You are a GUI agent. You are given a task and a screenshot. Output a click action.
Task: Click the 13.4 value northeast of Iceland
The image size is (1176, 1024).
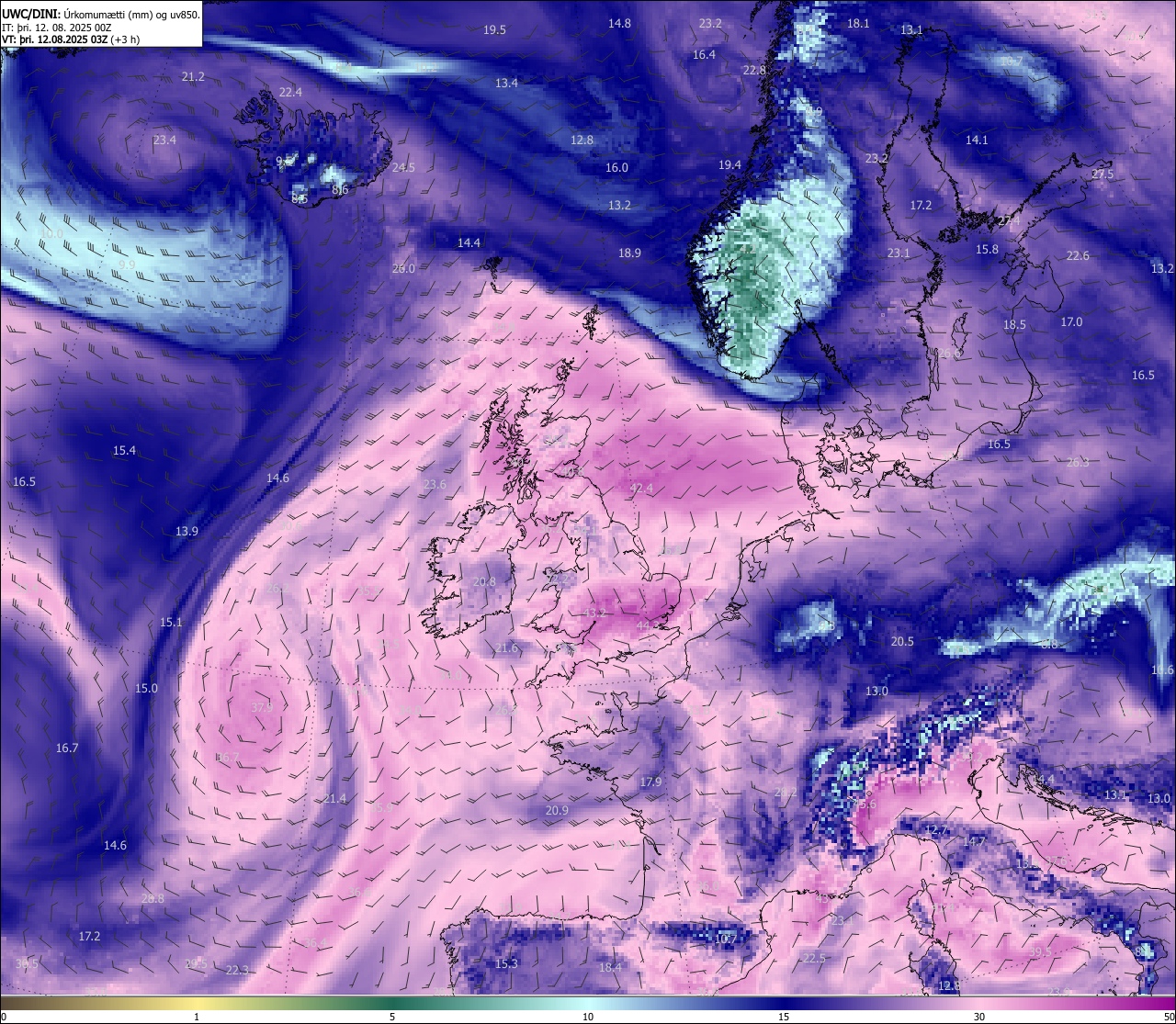[506, 84]
